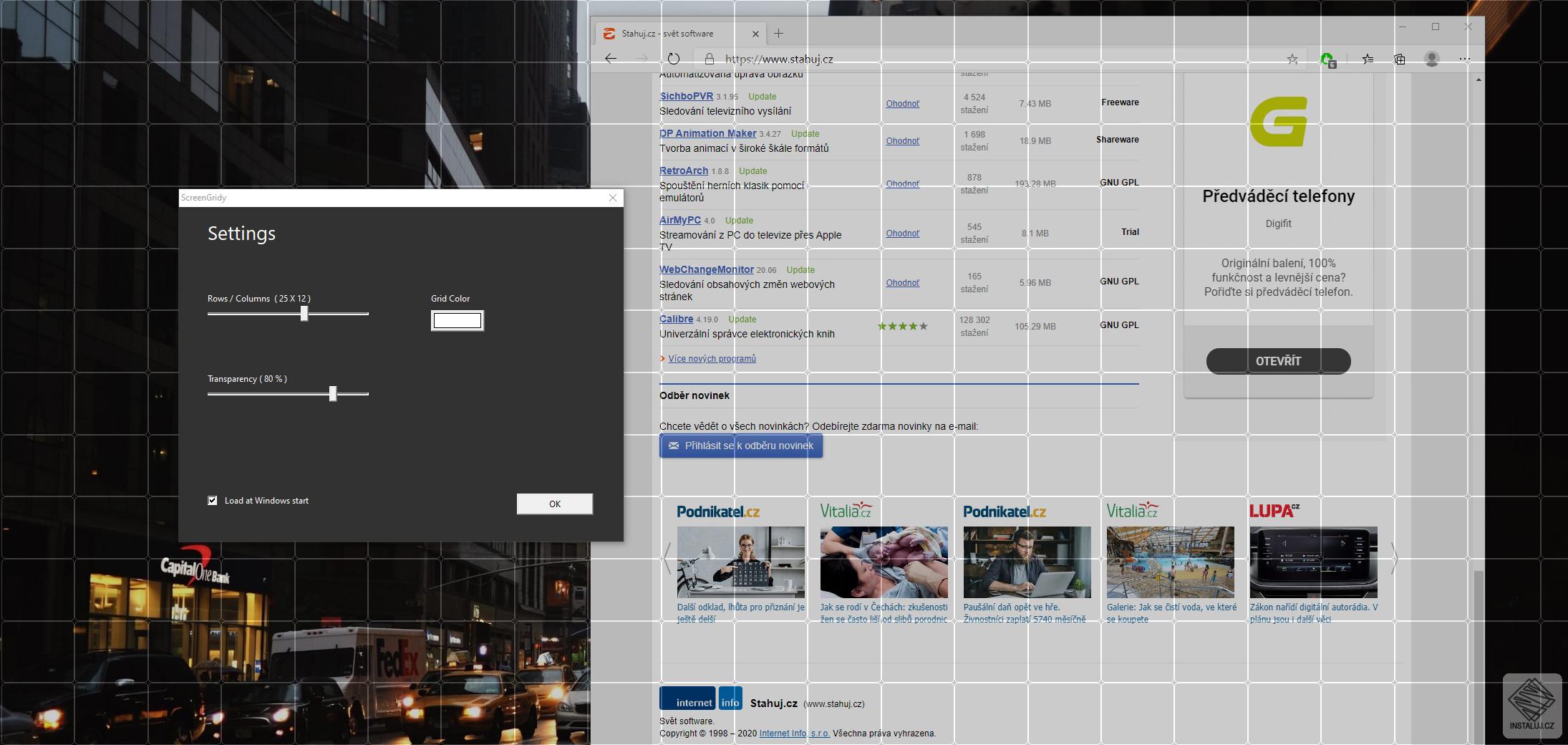Open the first Podnikatel.cz article thumbnail

click(741, 562)
